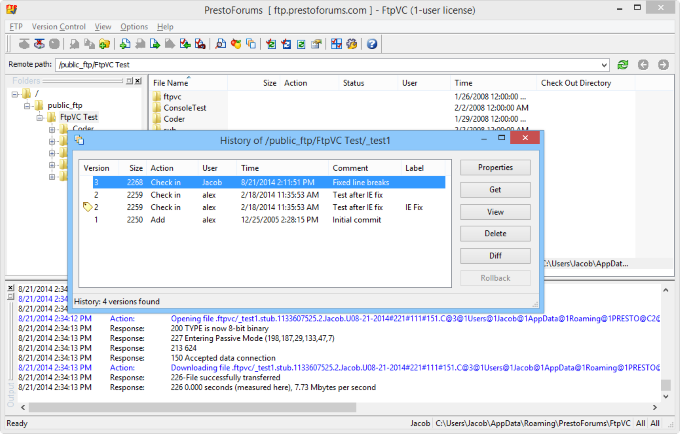Click the Properties button in History dialog
Viewport: 680px width, 434px height.
[x=495, y=167]
